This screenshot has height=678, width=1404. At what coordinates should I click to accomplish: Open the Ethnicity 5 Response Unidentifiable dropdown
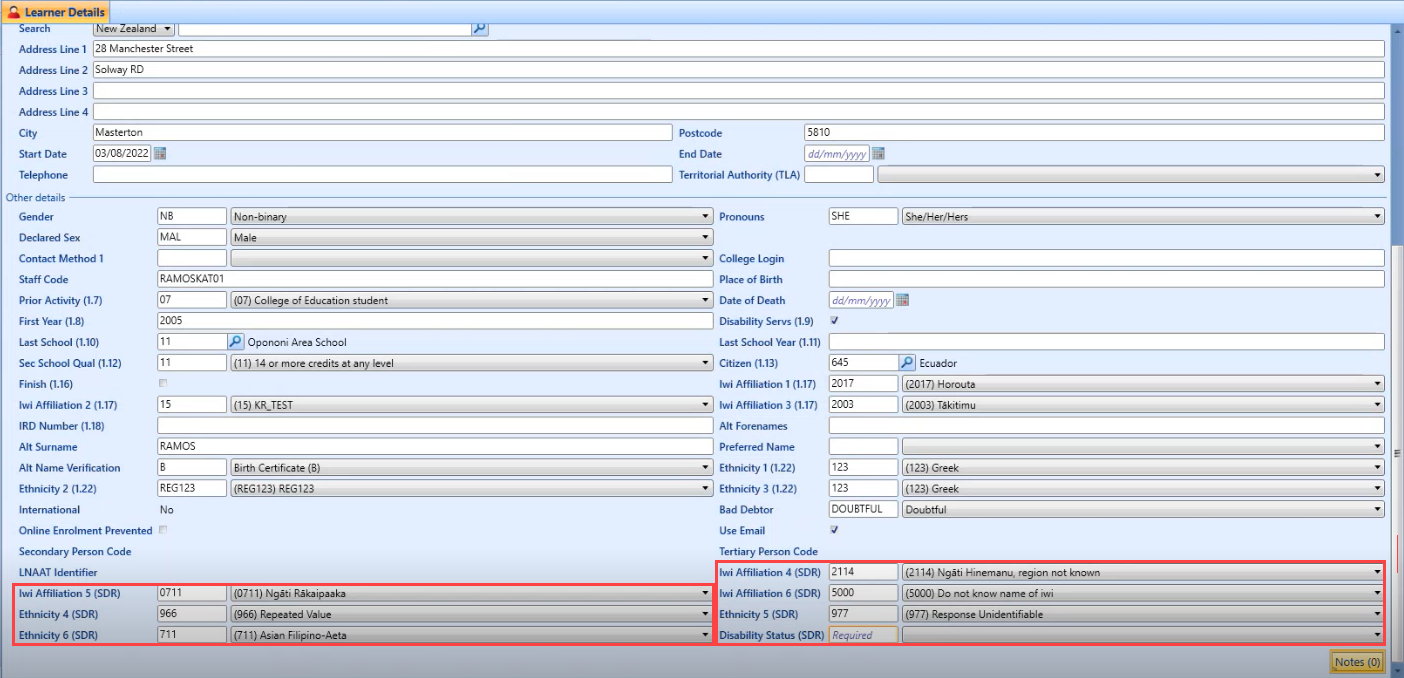[x=1143, y=614]
